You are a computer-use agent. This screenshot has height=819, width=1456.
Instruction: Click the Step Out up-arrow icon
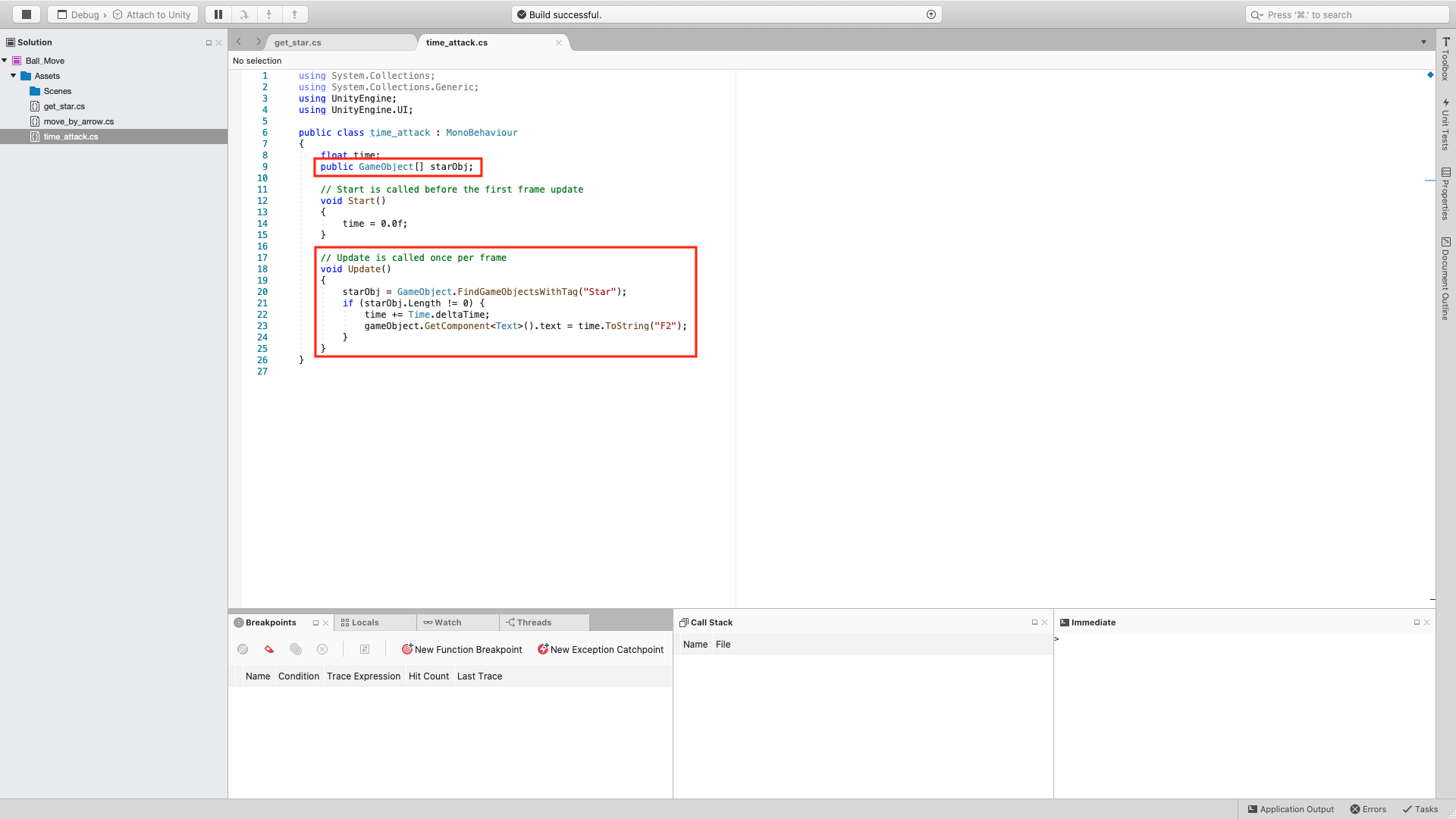coord(295,14)
